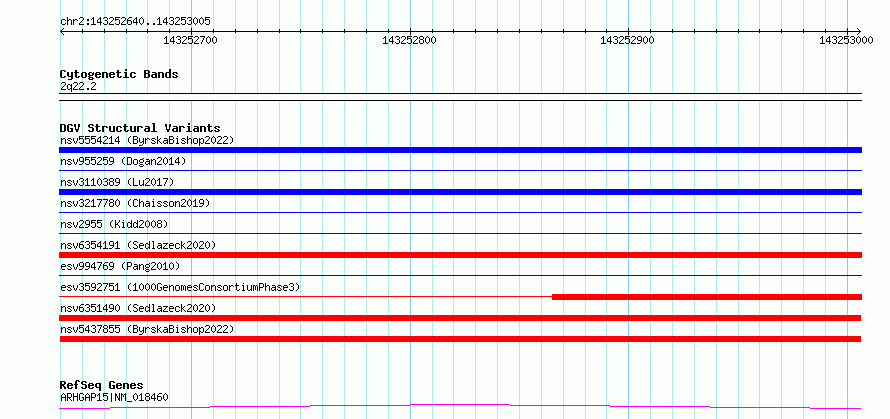Click the thin blue line under esv994769

click(460, 275)
